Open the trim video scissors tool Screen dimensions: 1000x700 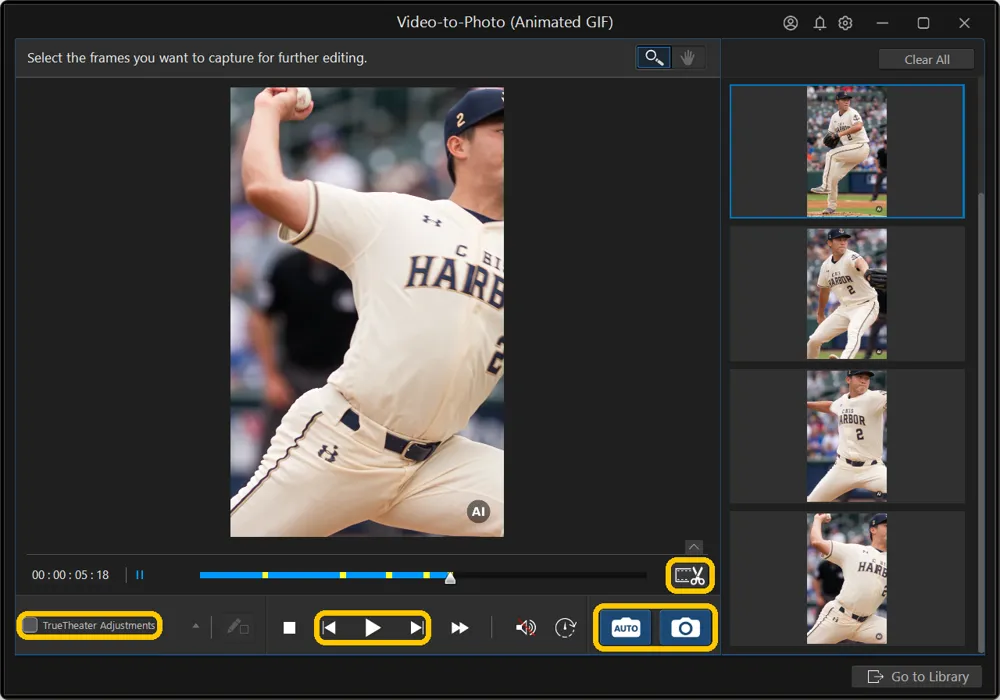689,576
